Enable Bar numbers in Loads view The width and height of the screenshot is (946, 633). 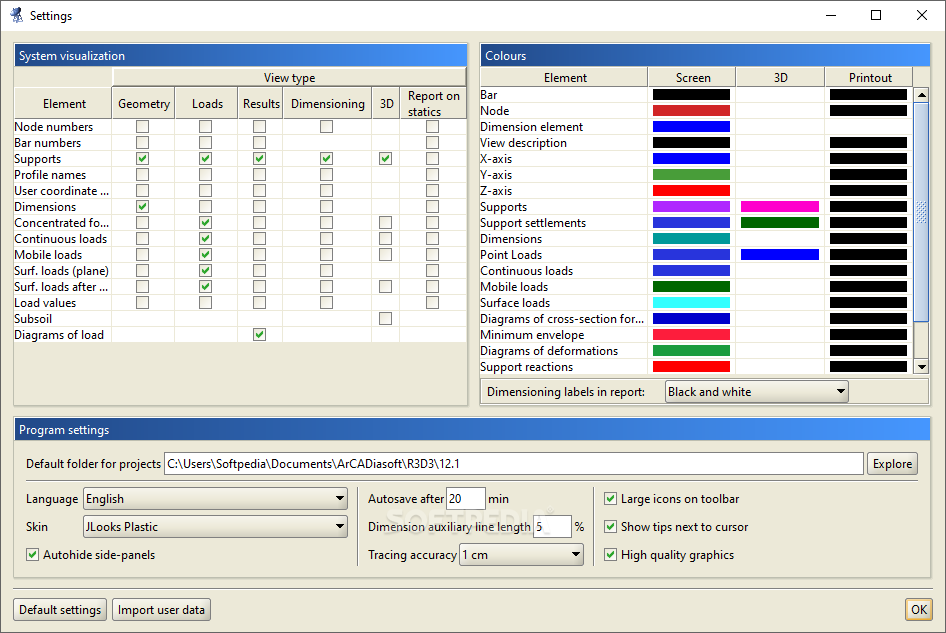click(x=206, y=142)
